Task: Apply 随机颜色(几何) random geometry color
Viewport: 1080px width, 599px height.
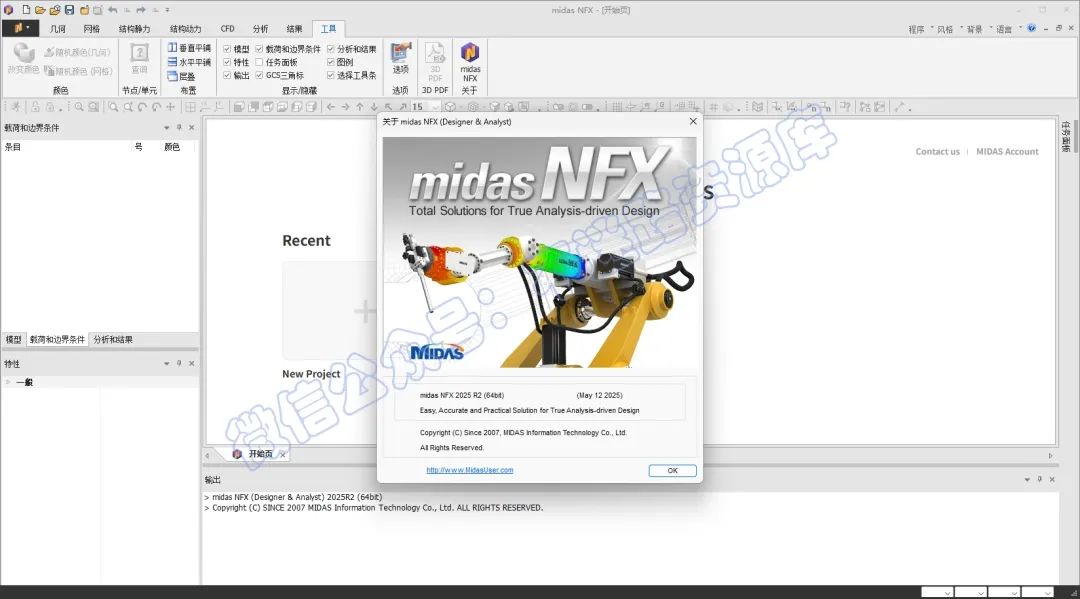Action: click(x=77, y=52)
